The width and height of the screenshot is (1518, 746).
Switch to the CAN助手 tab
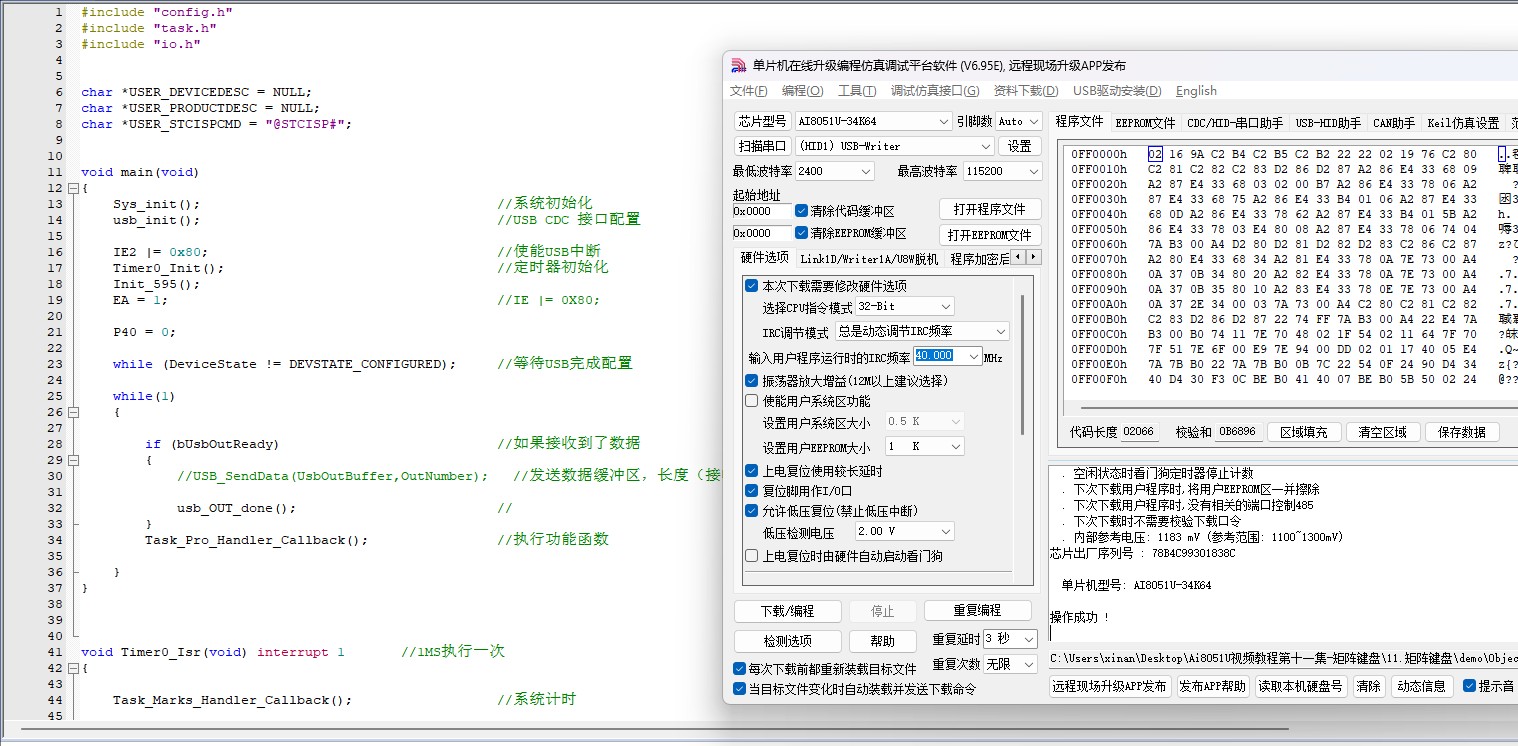(x=1394, y=123)
